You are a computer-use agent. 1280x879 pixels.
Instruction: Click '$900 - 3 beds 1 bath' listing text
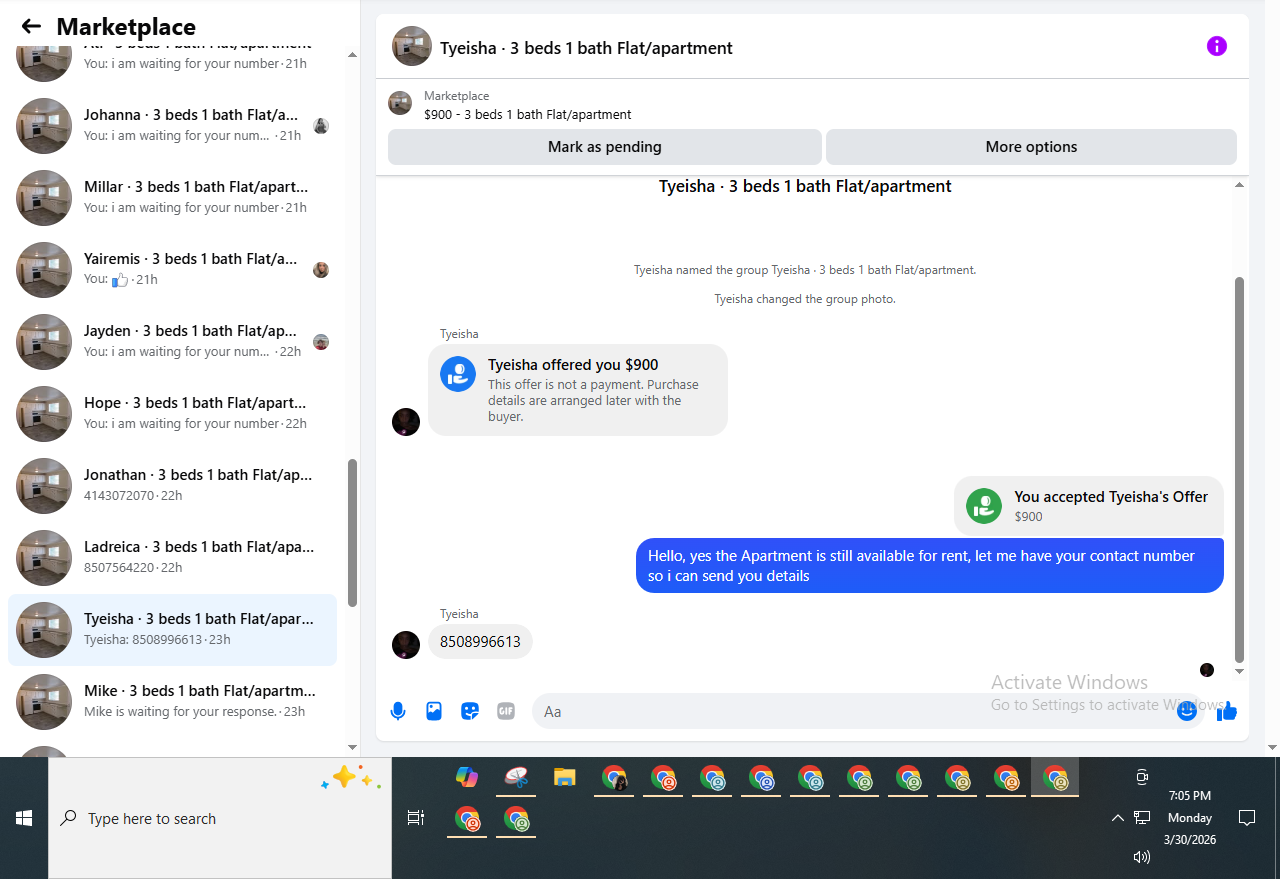coord(528,114)
